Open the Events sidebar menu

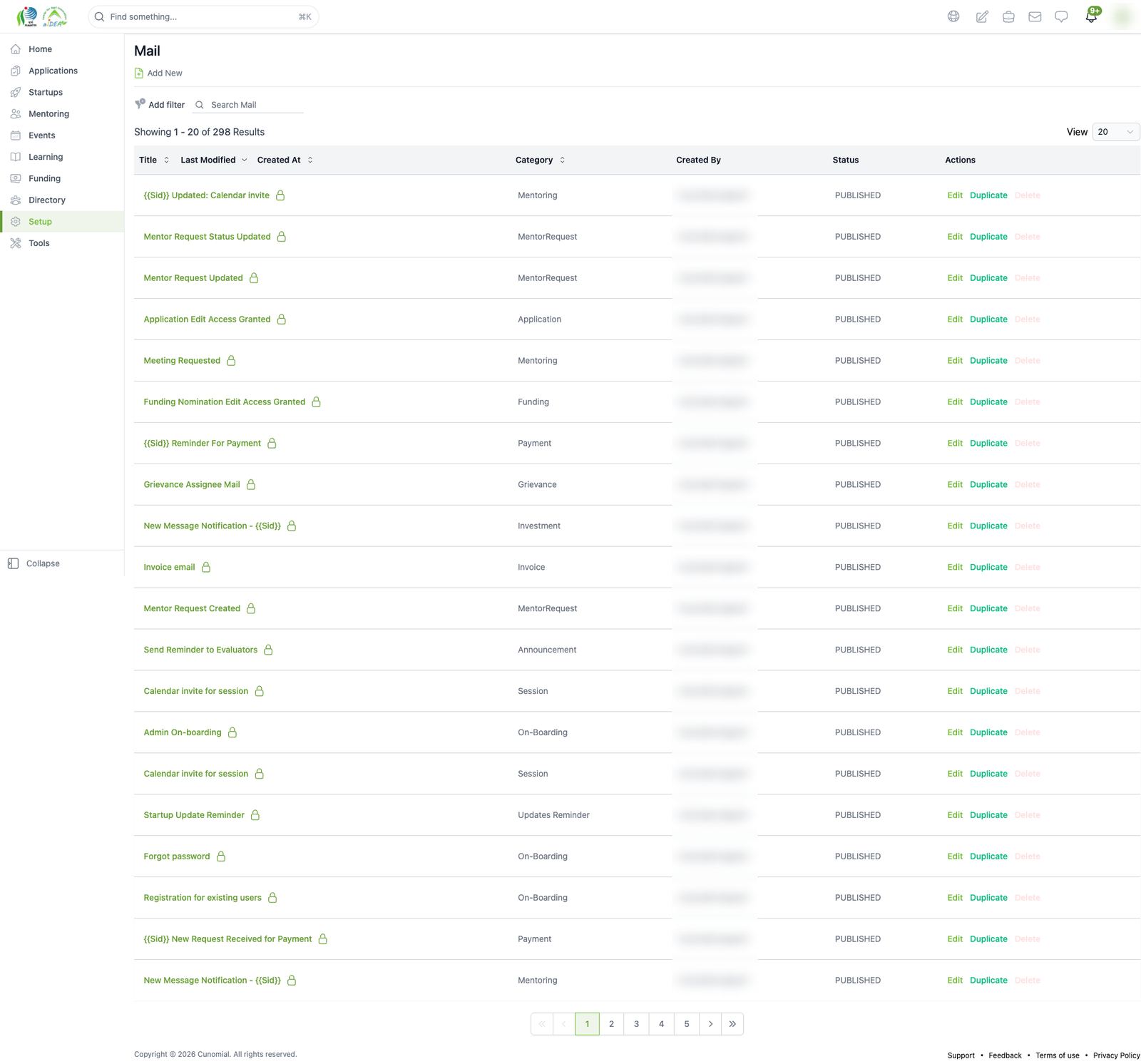(x=62, y=135)
